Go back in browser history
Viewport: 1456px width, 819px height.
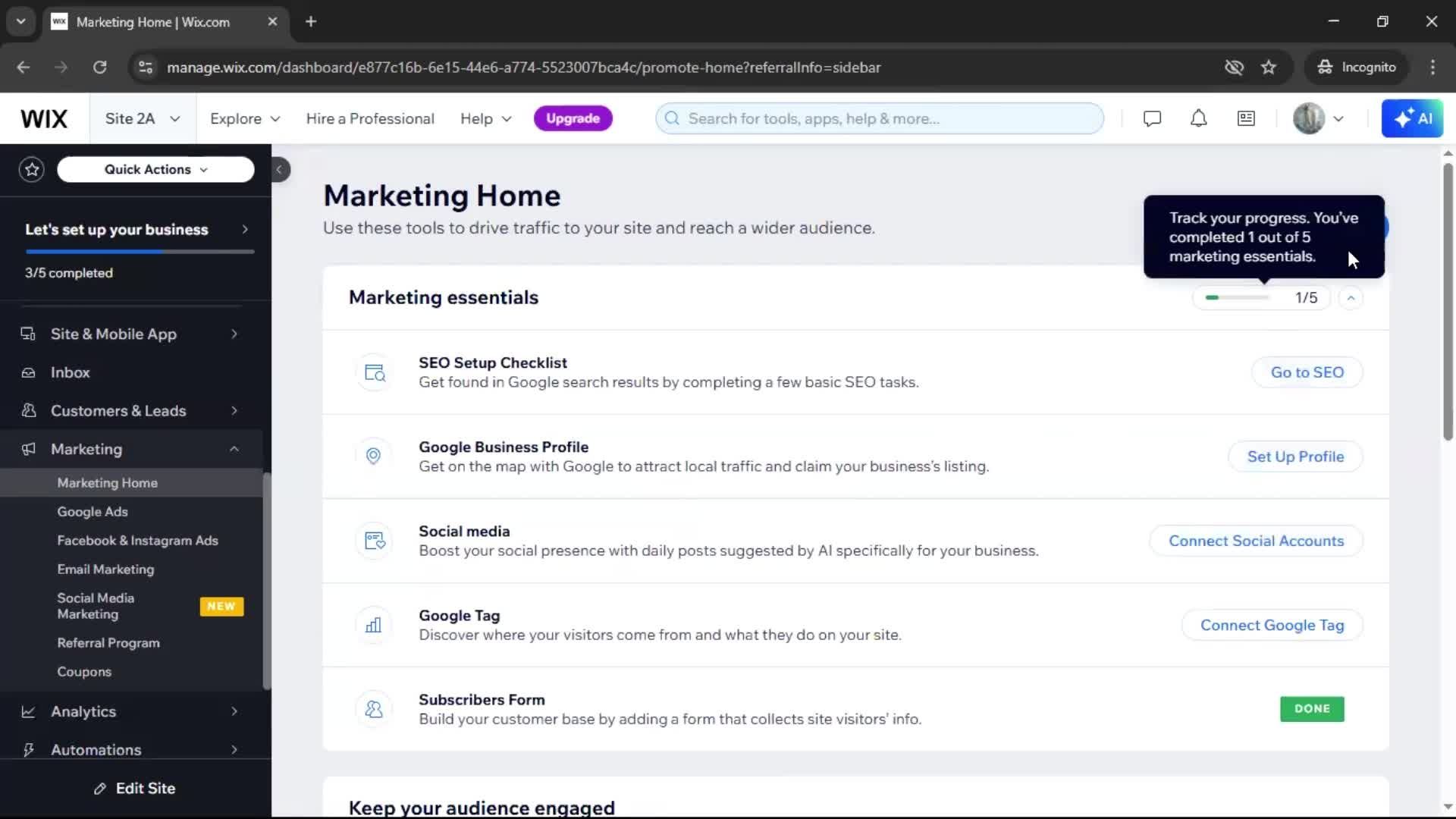pos(24,67)
